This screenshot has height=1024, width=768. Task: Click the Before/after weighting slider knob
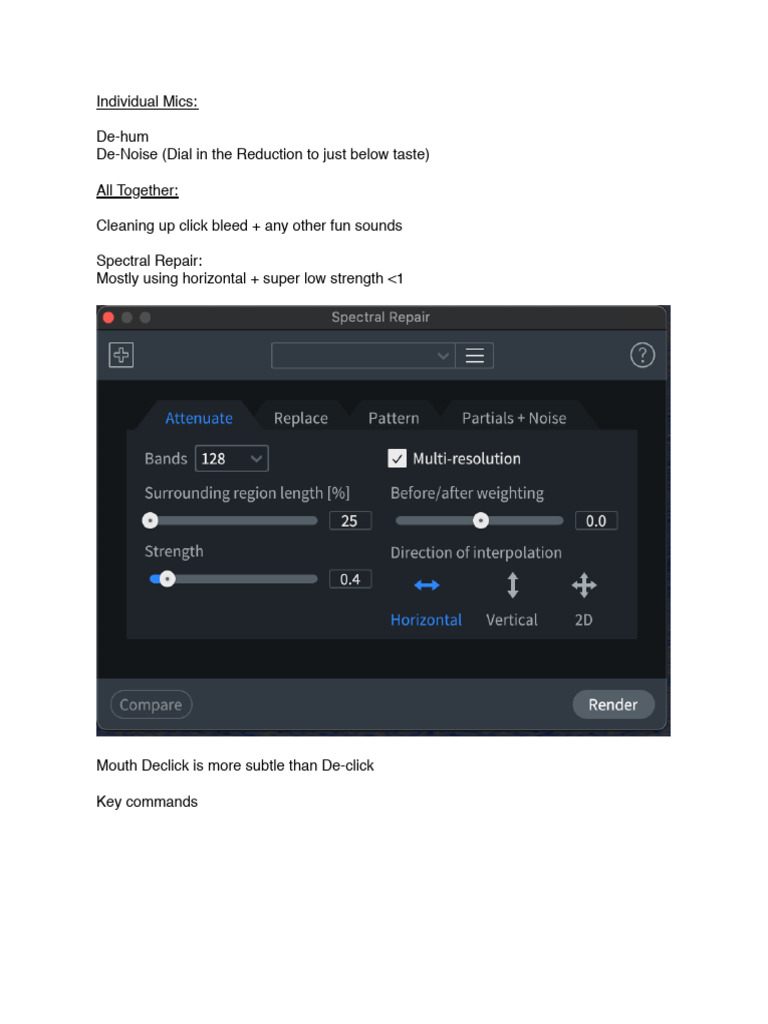481,520
